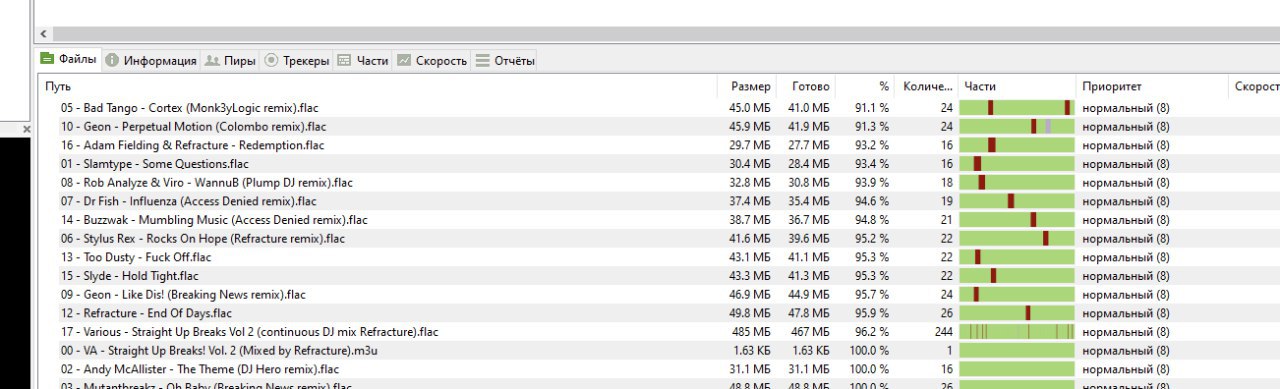Click the pieces bar of 05 - Bad Tango row

click(x=1016, y=107)
